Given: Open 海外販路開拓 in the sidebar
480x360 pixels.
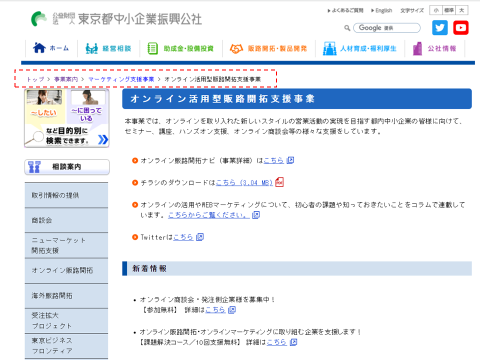Looking at the screenshot, I should pos(66,296).
